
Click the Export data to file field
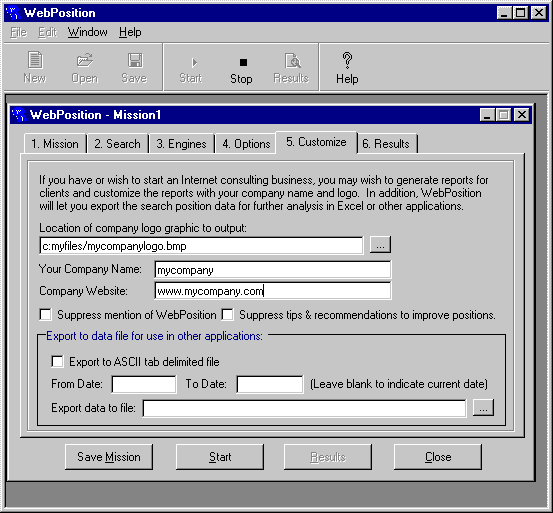click(x=304, y=408)
